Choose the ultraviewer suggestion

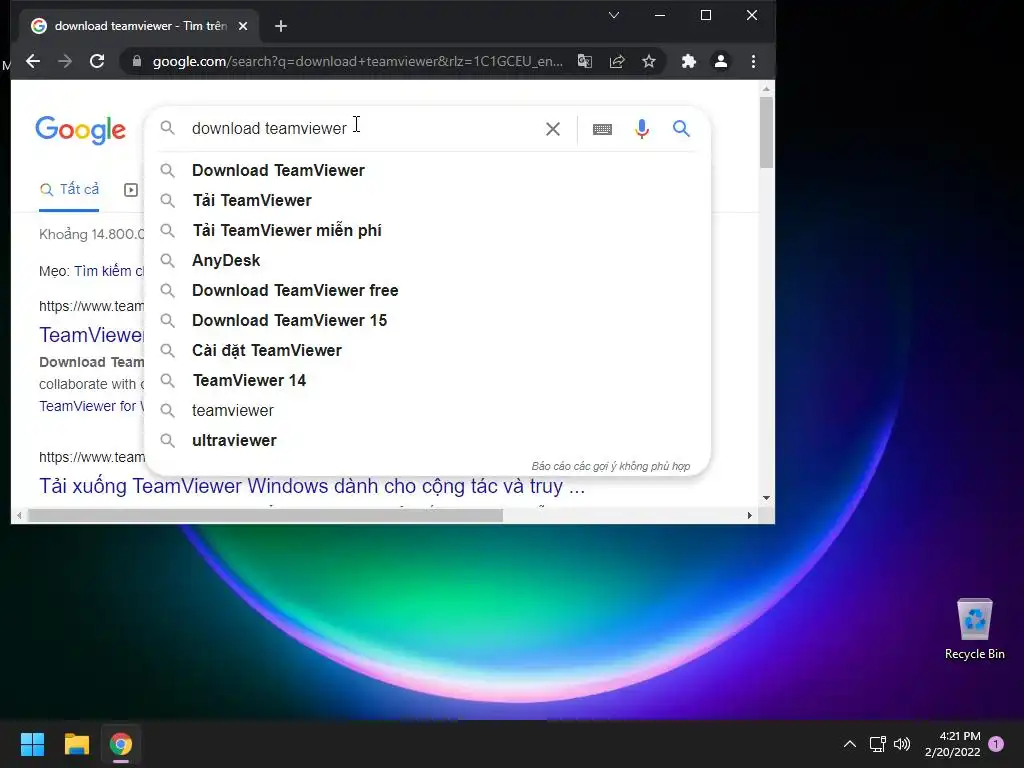click(x=428, y=441)
